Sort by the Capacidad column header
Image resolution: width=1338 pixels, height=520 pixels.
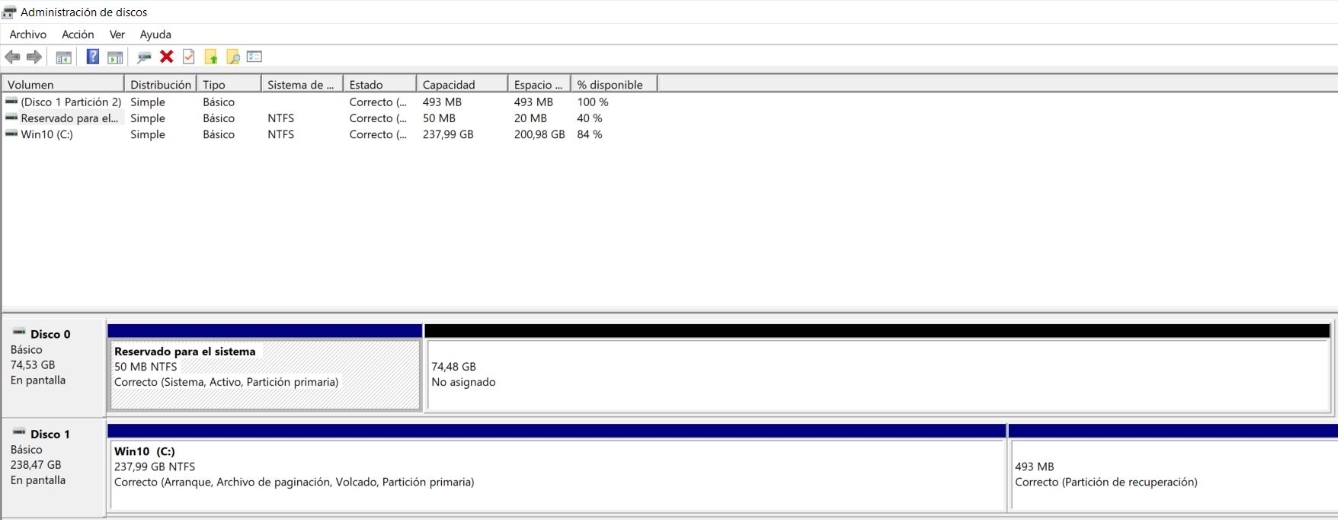460,85
